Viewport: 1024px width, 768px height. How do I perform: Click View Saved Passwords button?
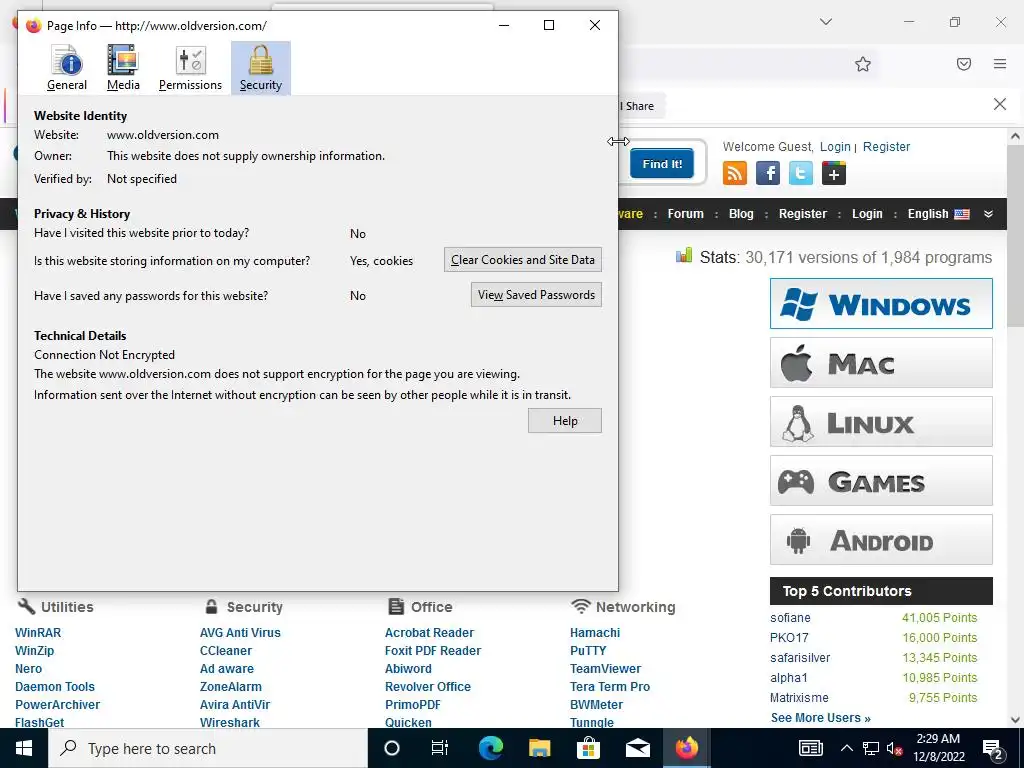(536, 295)
